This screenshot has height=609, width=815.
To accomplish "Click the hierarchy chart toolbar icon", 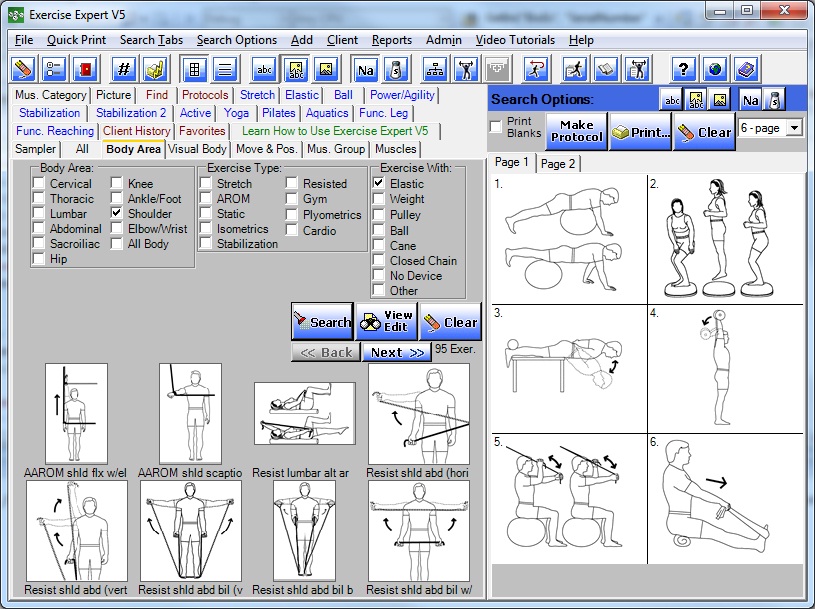I will (435, 69).
